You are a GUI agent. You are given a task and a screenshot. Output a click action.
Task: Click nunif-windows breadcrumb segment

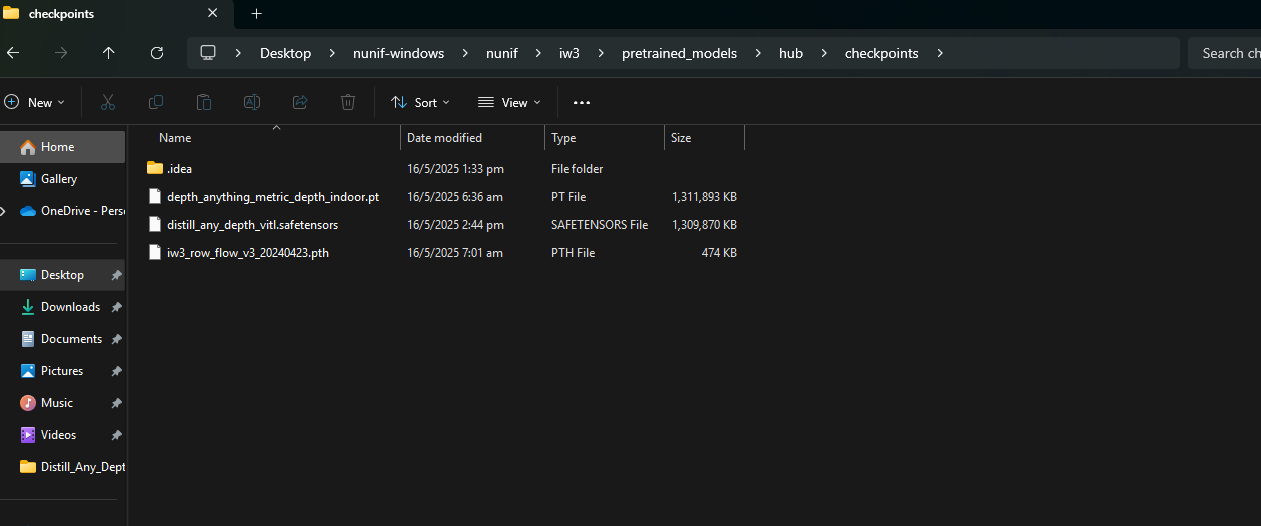[398, 53]
